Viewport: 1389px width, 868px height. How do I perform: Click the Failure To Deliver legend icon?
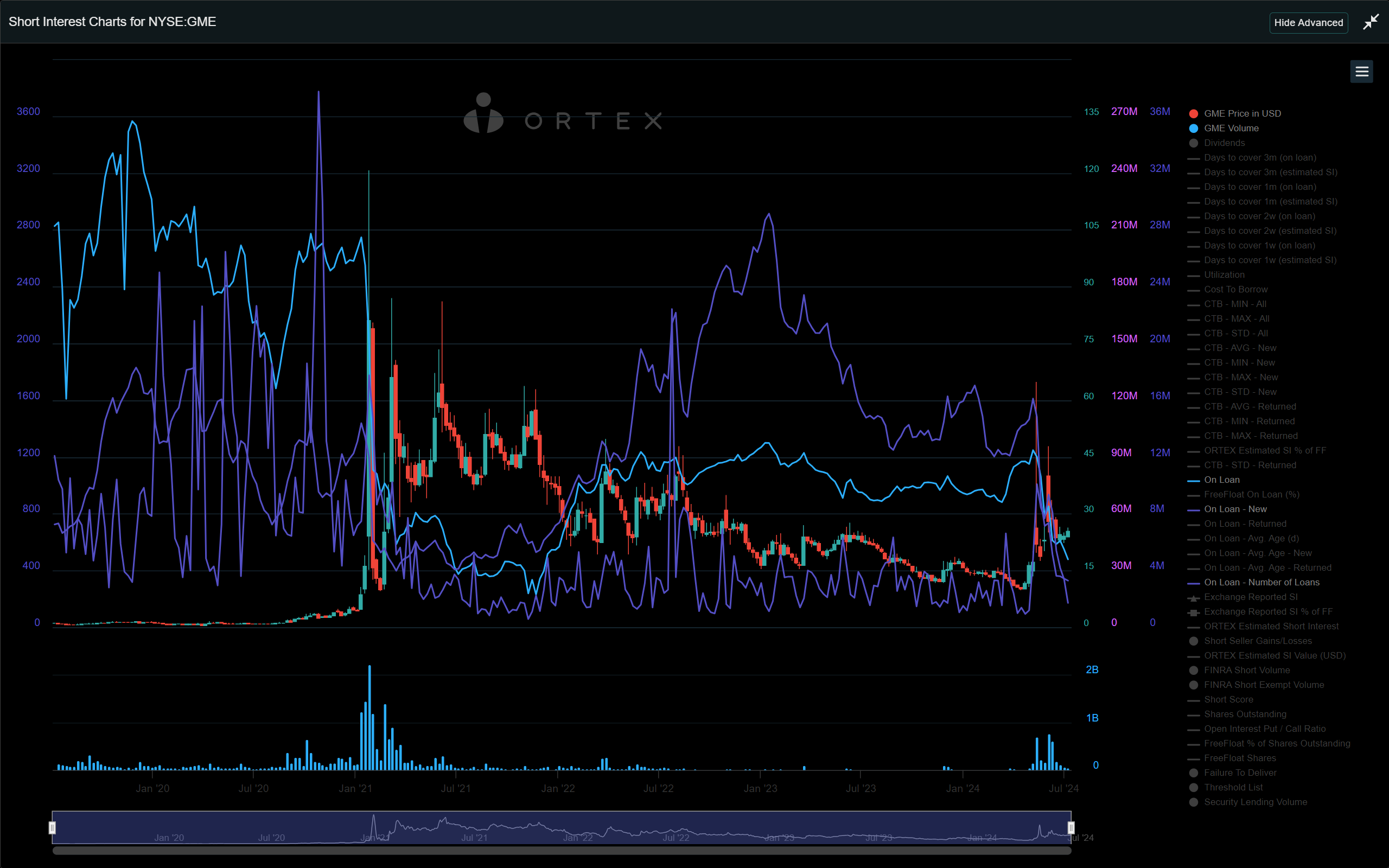(1194, 773)
